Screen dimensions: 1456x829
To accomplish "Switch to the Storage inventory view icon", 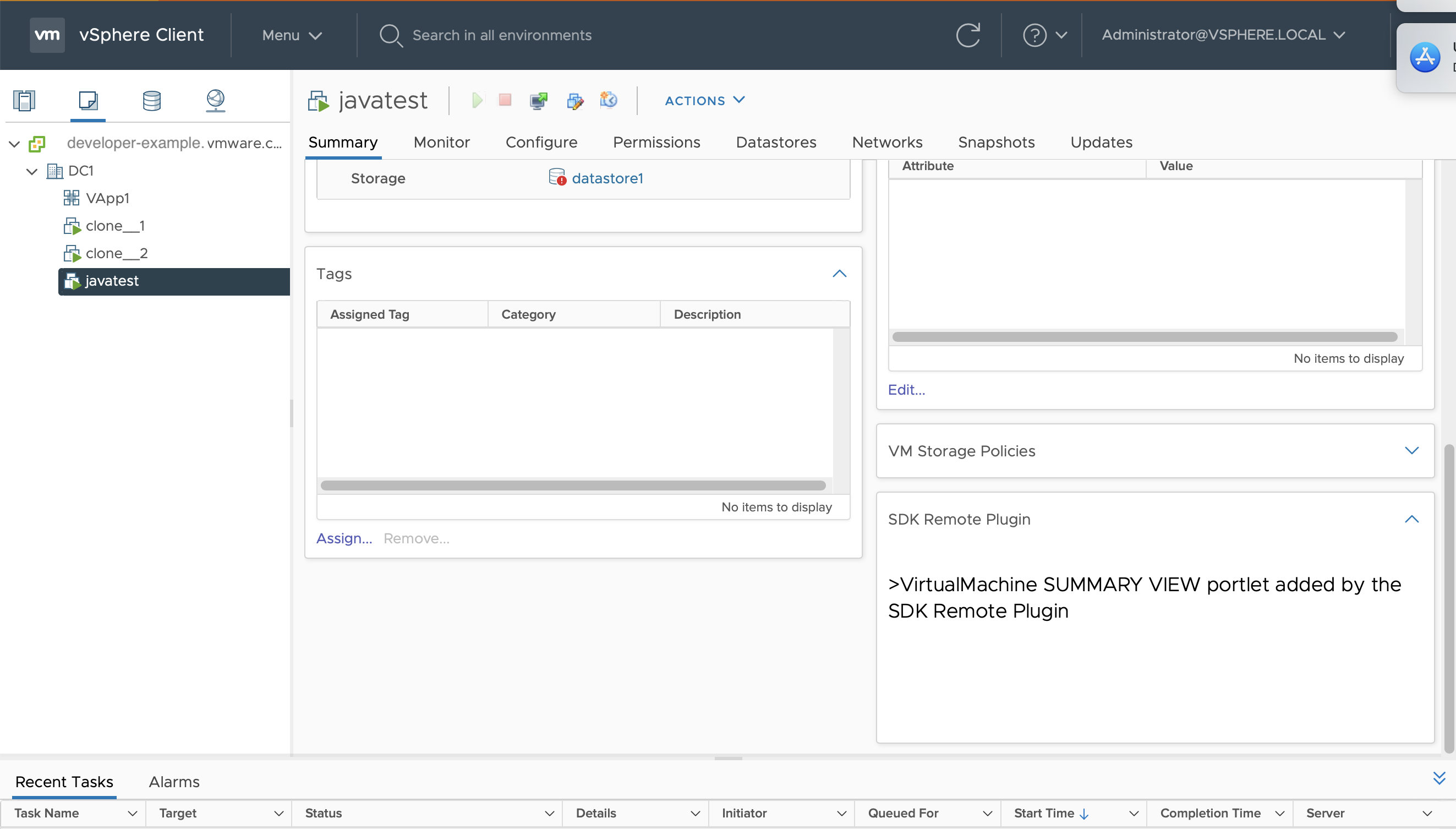I will click(x=151, y=101).
